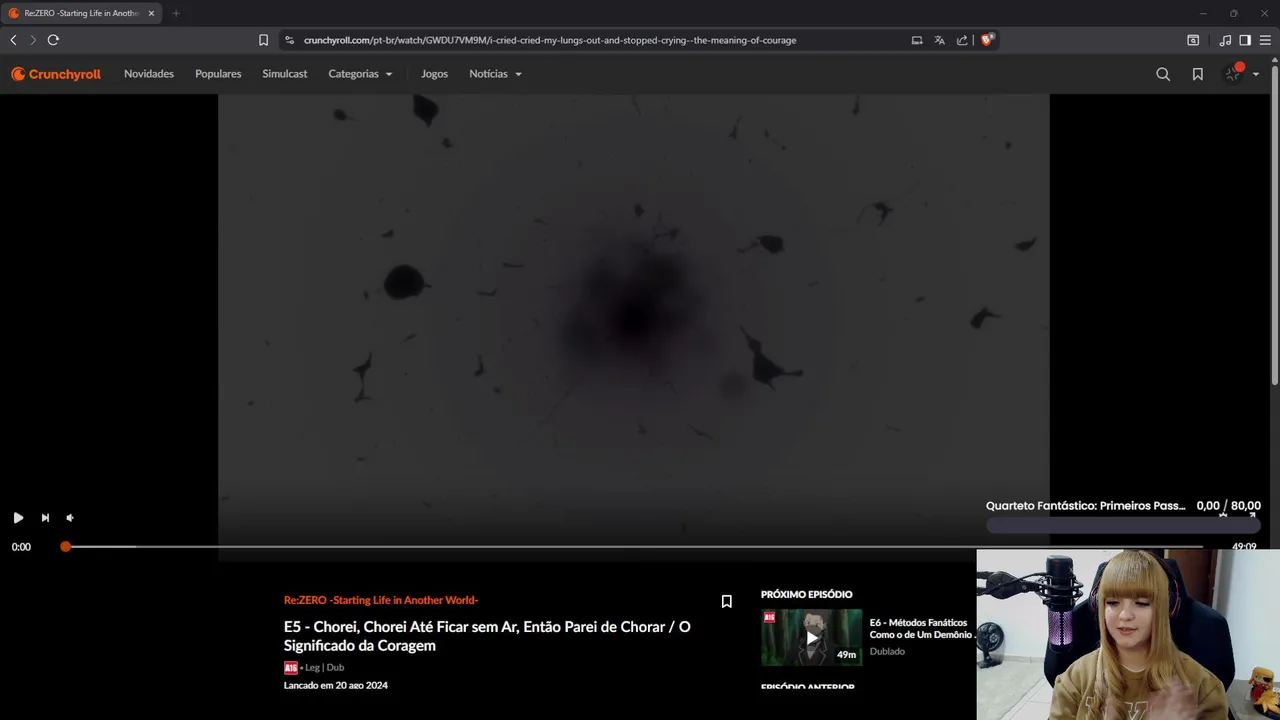The height and width of the screenshot is (720, 1280).
Task: Play next episode E6 thumbnail
Action: click(811, 638)
